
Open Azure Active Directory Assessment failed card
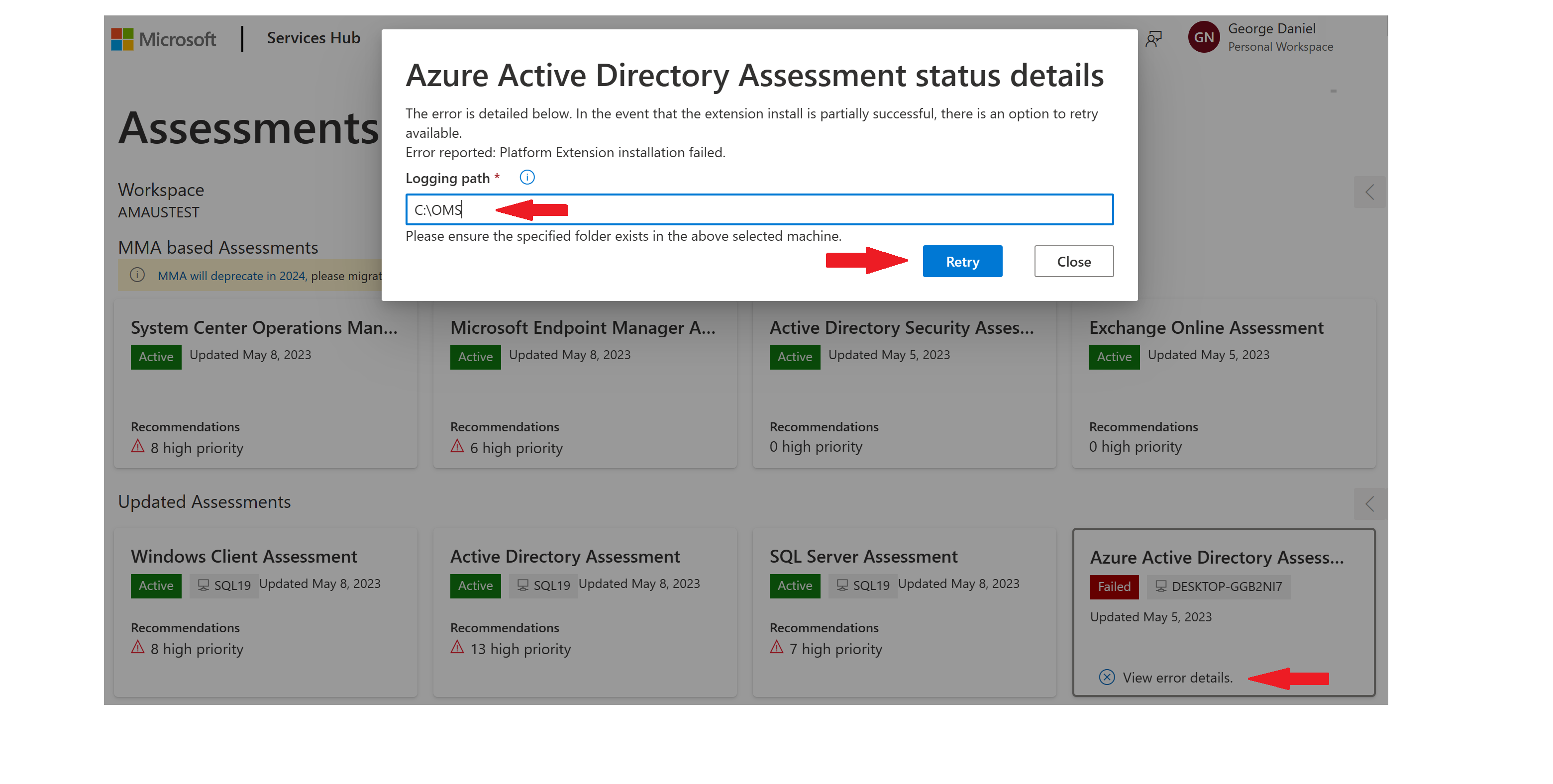coord(1224,613)
